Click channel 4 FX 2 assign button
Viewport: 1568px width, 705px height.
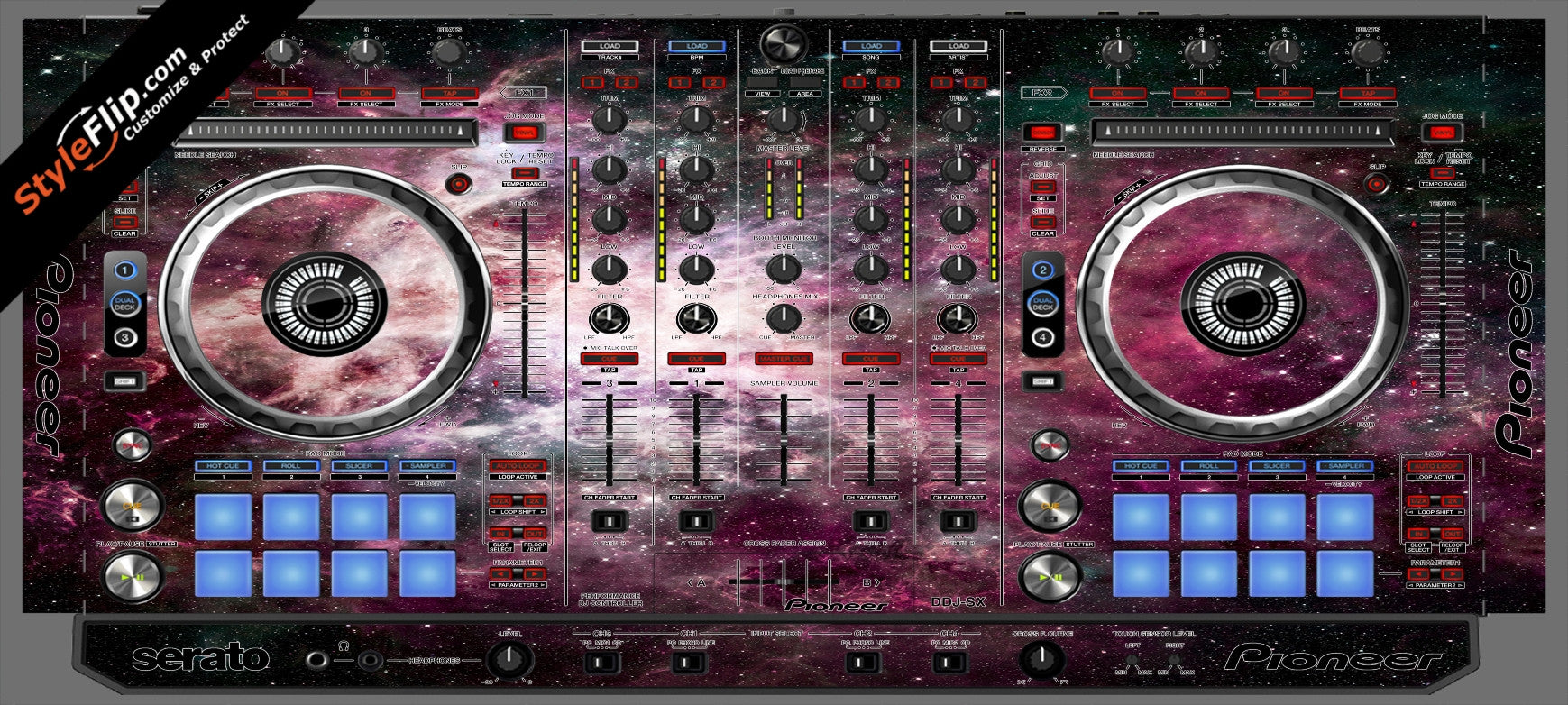point(976,82)
